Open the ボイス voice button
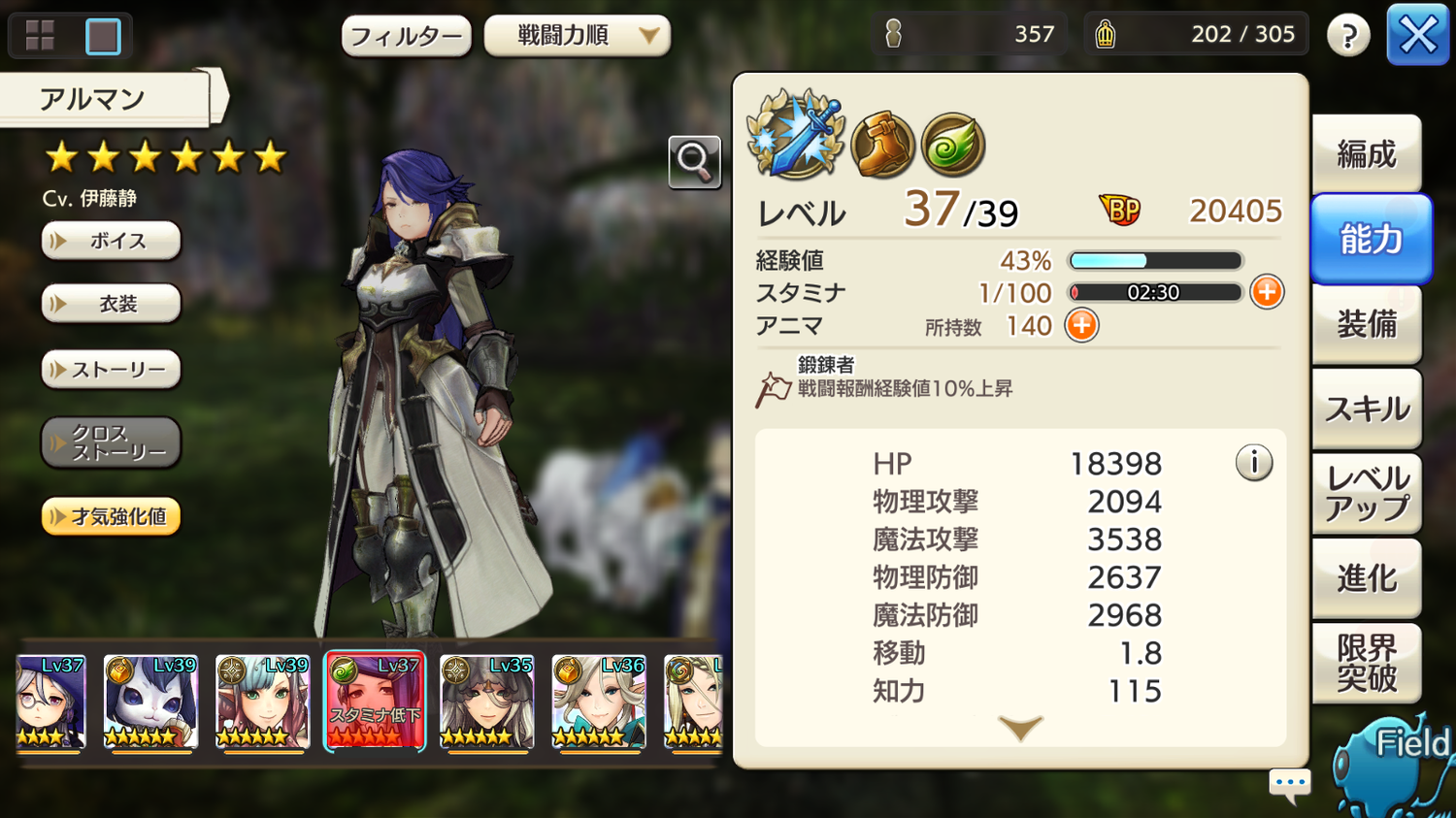 (x=111, y=241)
